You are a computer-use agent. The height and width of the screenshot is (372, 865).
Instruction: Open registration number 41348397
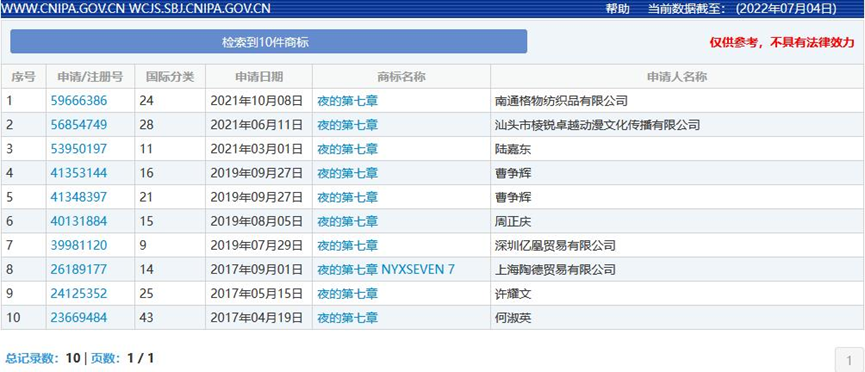click(79, 197)
